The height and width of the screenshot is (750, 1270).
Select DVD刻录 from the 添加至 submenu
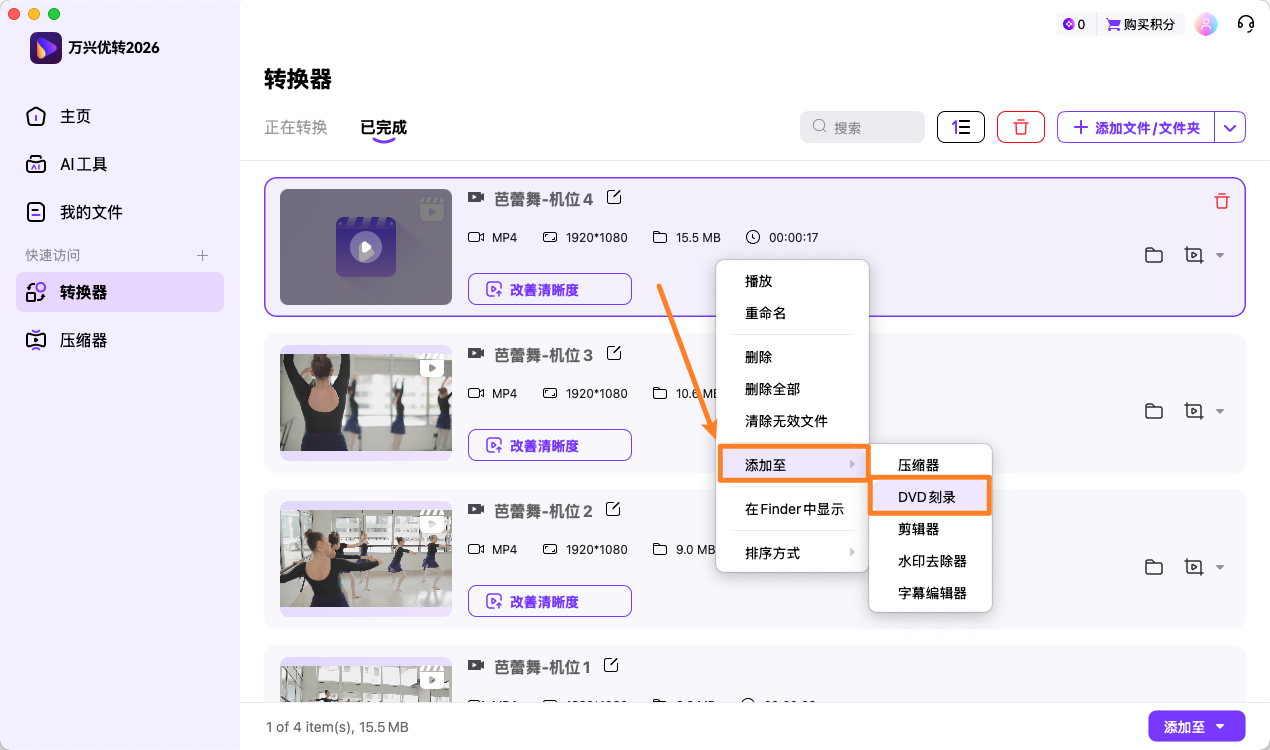(x=929, y=496)
